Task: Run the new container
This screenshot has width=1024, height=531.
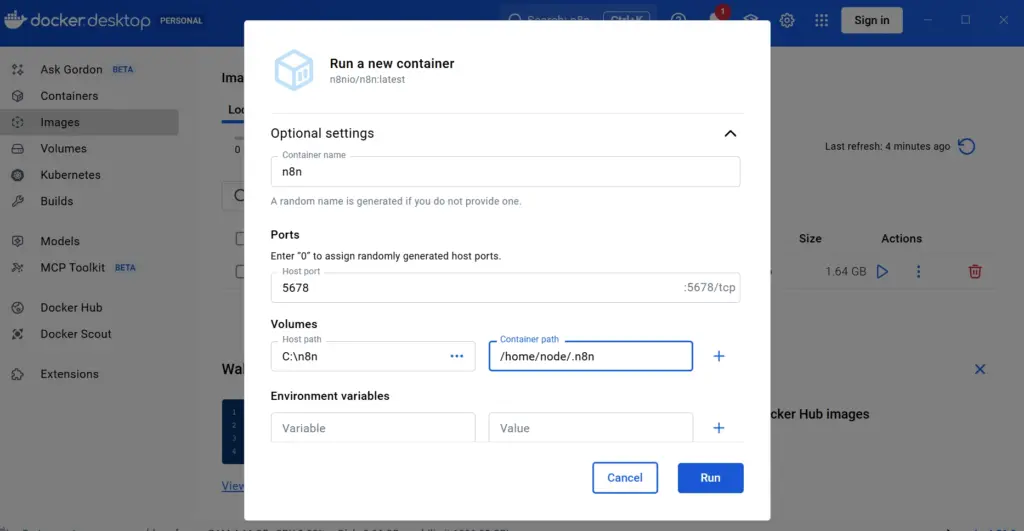Action: [711, 477]
